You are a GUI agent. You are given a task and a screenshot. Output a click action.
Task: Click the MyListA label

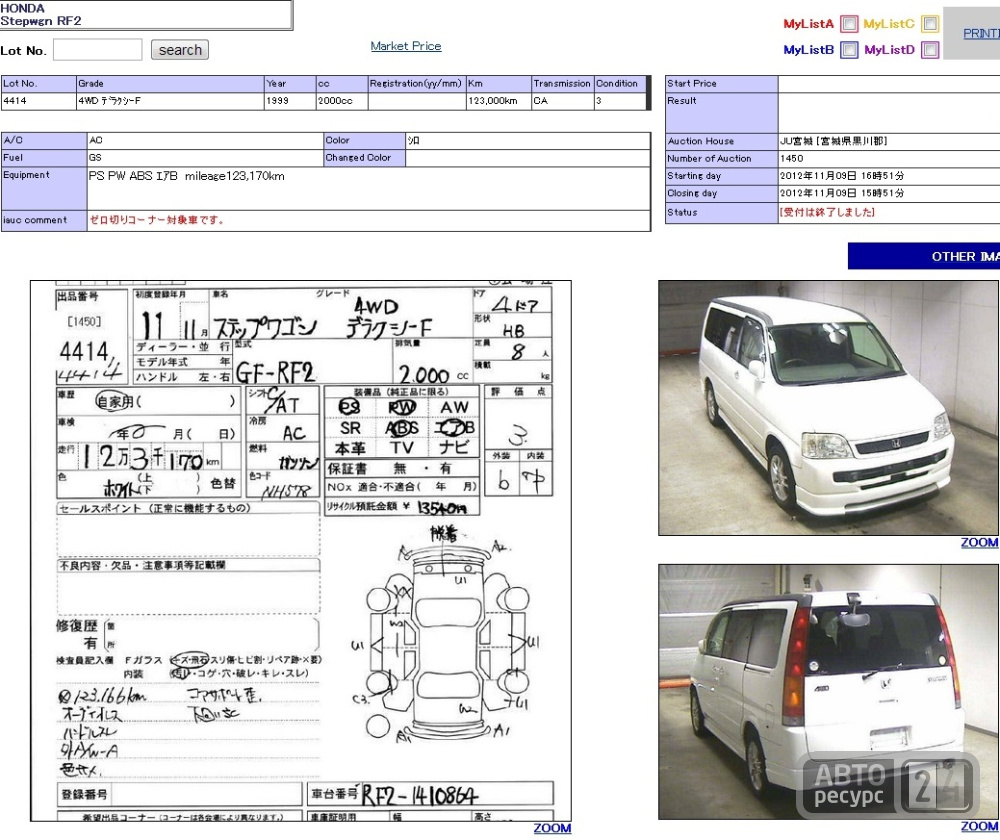pyautogui.click(x=809, y=24)
